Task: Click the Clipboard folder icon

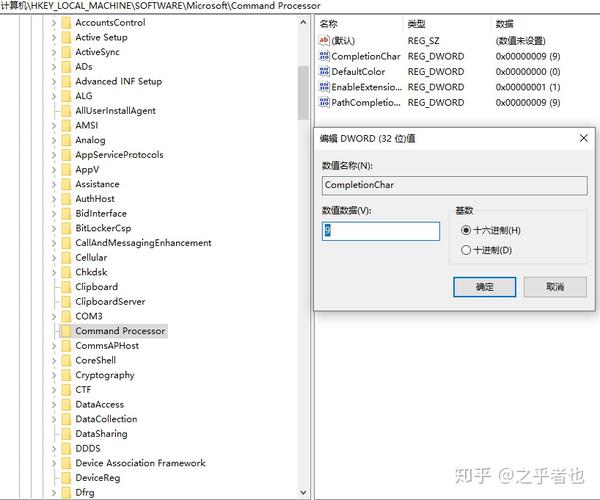Action: coord(66,287)
